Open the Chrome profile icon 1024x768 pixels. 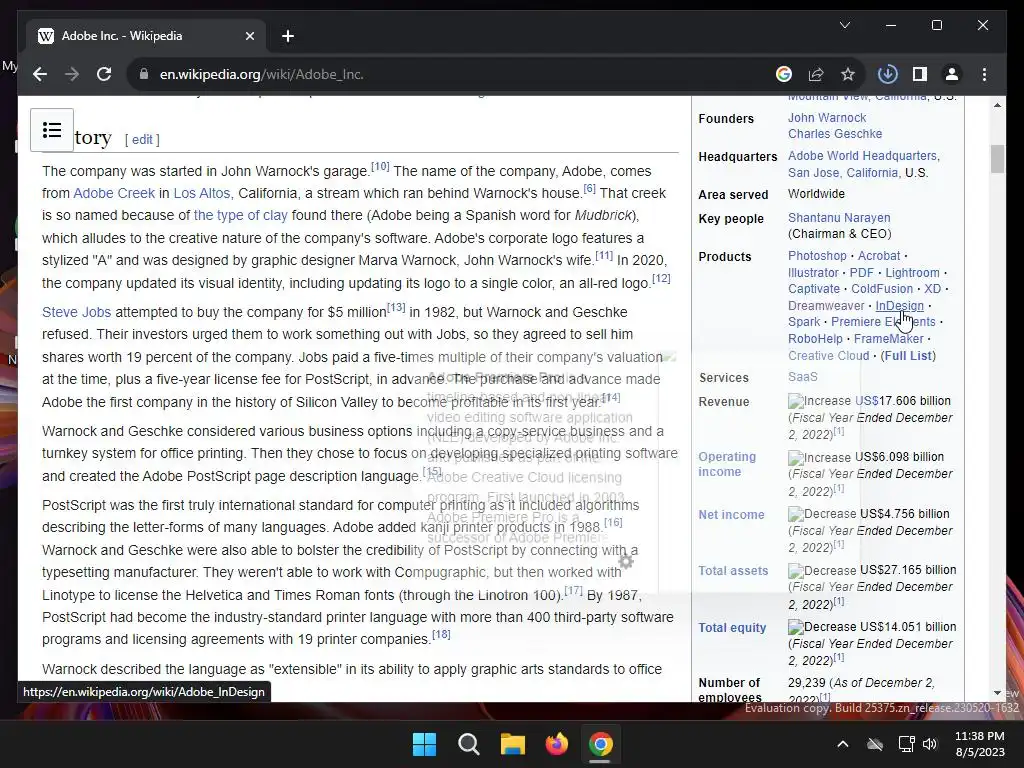point(952,74)
